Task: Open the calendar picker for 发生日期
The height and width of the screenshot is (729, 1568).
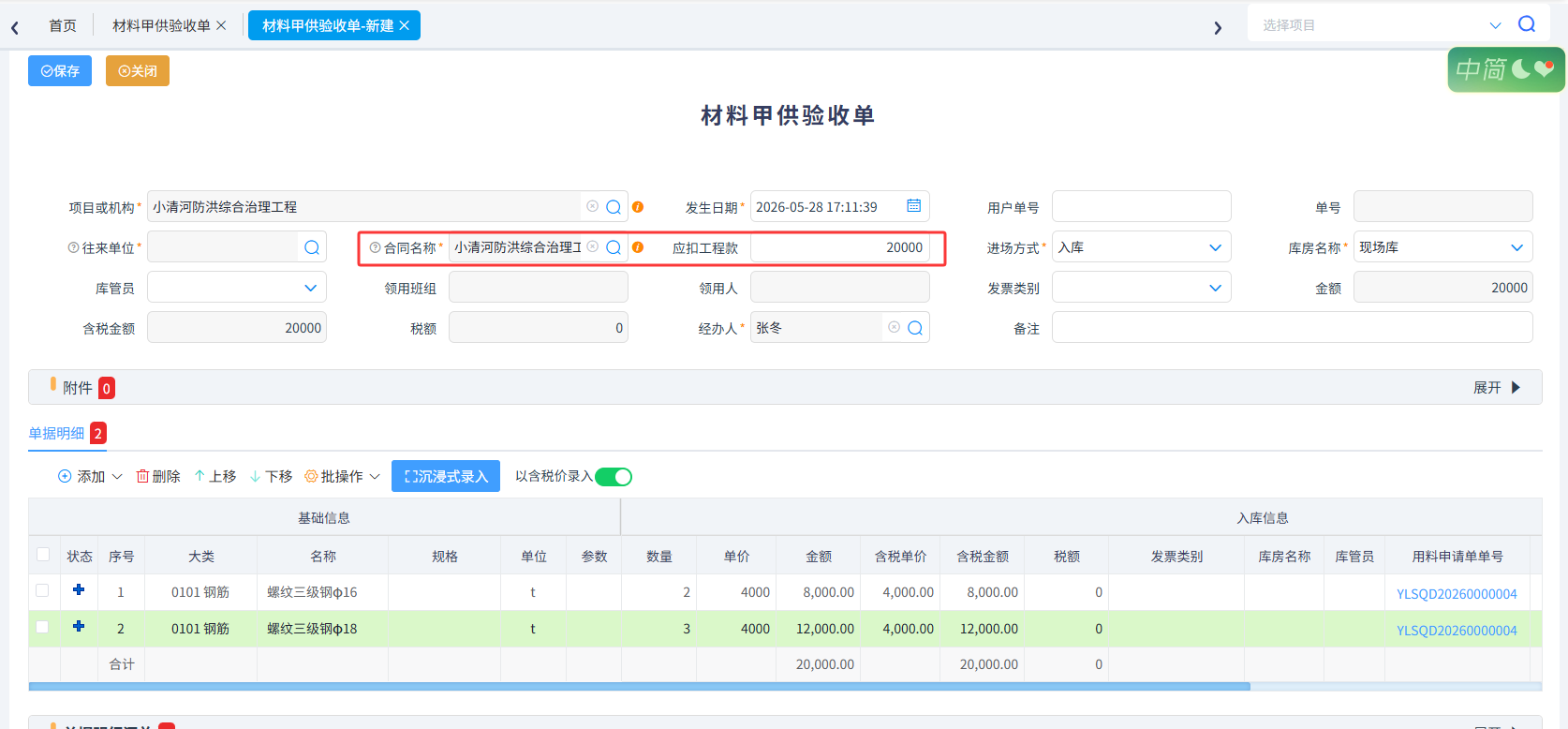Action: [914, 206]
